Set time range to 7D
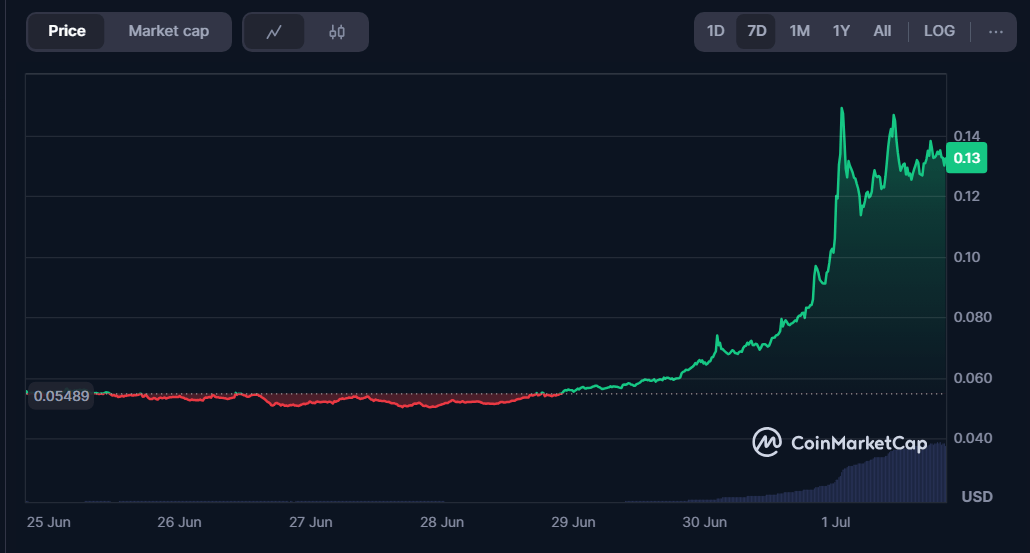 click(757, 31)
